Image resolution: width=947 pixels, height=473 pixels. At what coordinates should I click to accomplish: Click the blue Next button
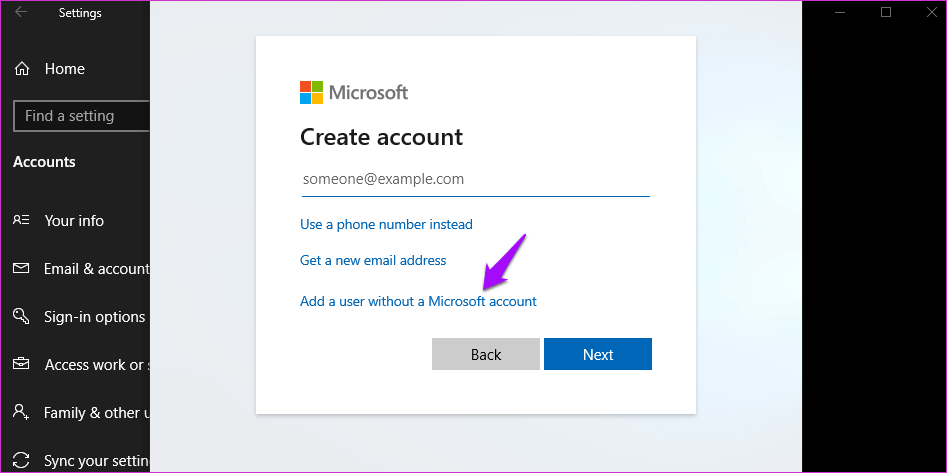[x=598, y=354]
